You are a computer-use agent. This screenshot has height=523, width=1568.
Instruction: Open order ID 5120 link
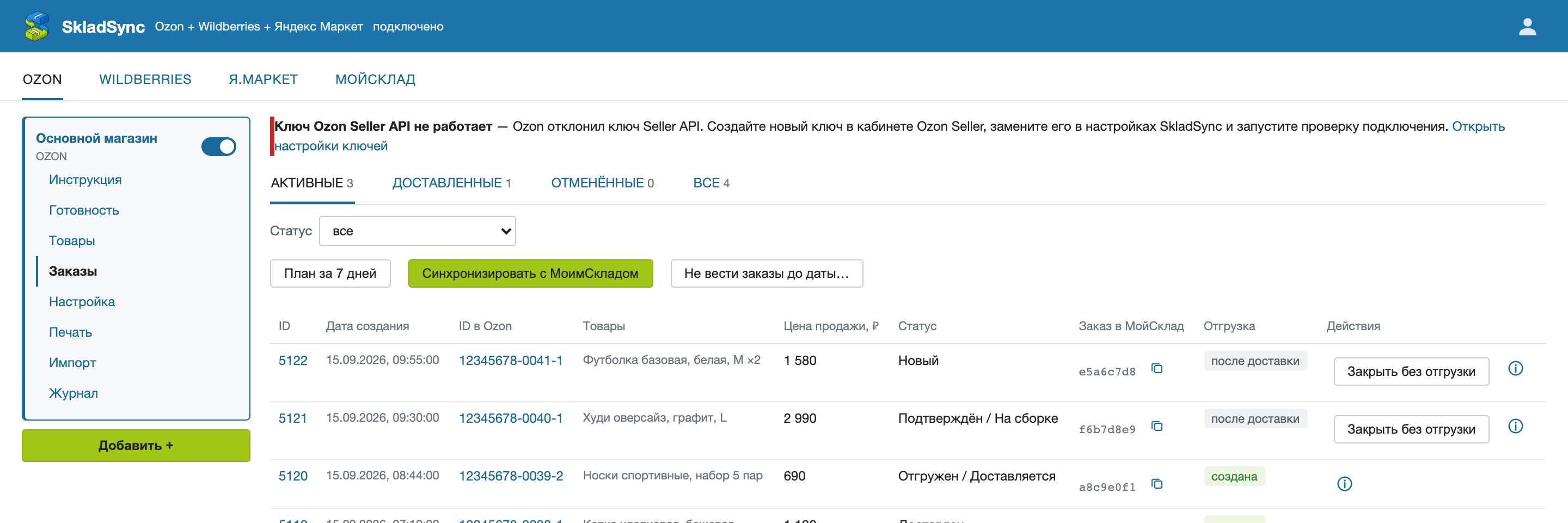pos(293,476)
